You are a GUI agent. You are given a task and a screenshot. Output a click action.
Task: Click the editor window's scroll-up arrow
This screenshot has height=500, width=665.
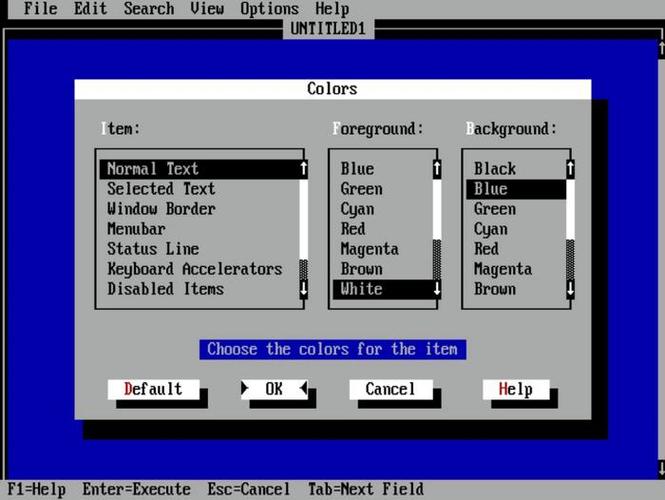point(661,49)
